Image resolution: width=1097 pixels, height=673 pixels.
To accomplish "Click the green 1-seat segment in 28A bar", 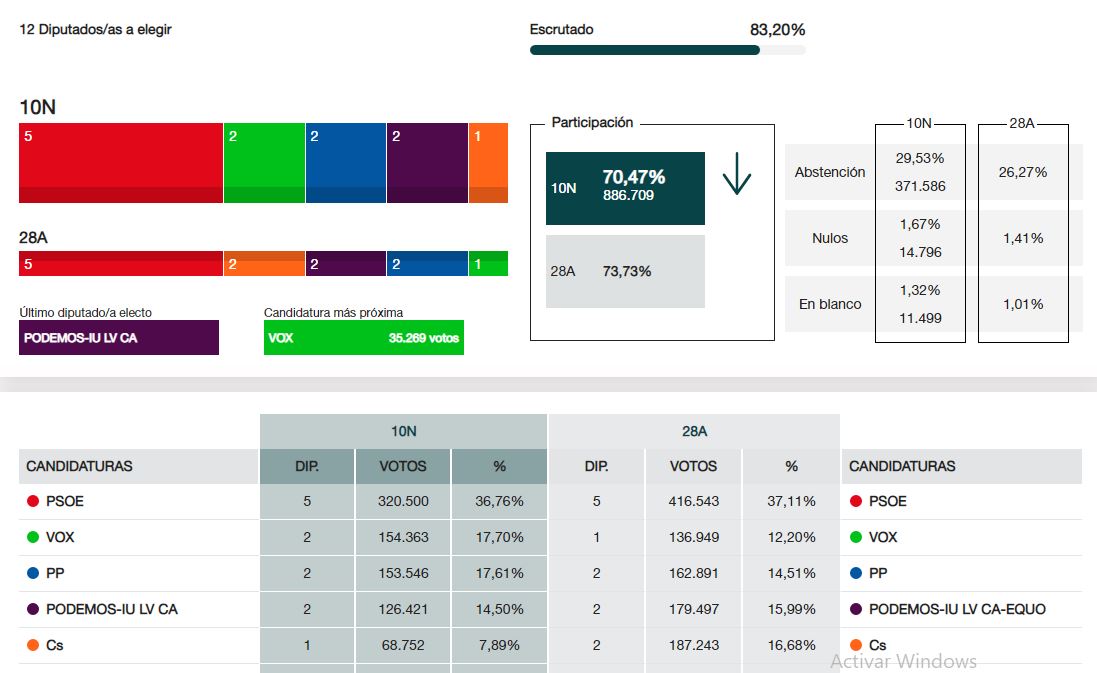I will tap(488, 264).
